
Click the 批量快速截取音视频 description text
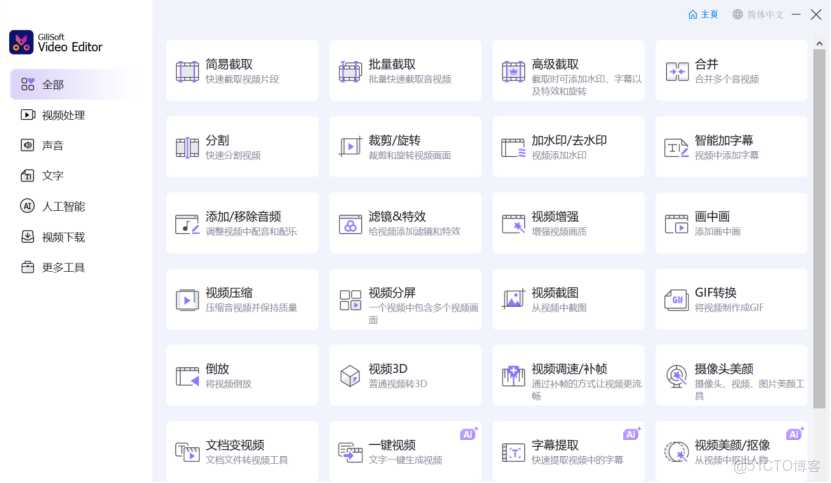(x=410, y=80)
